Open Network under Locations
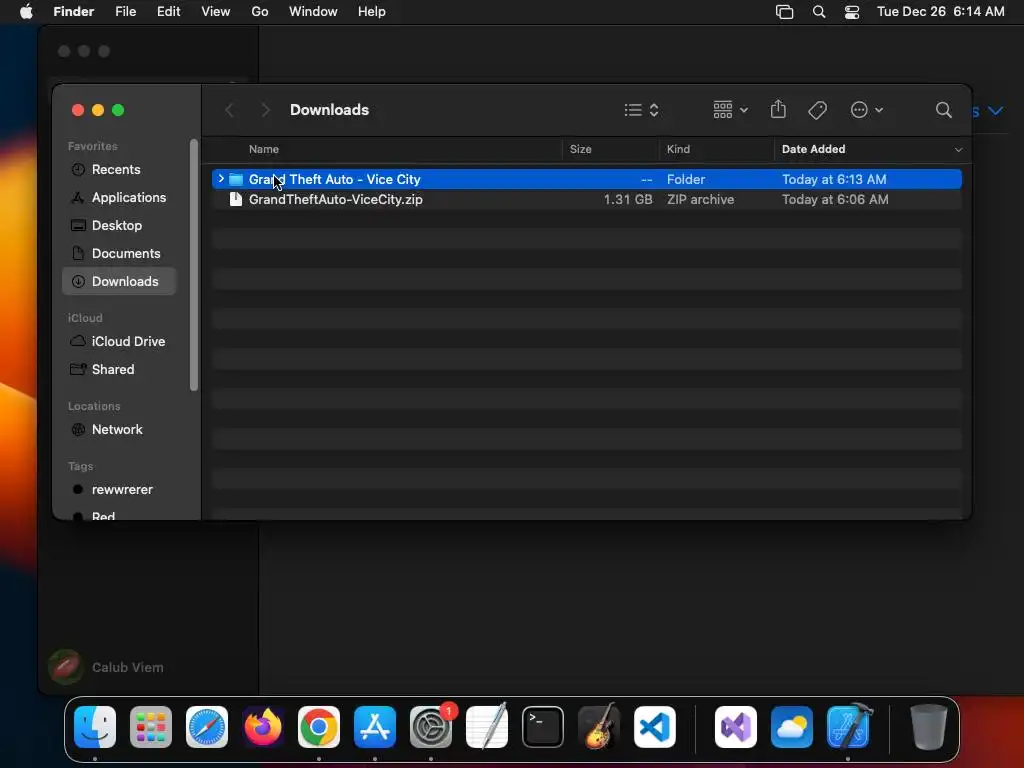Image resolution: width=1024 pixels, height=768 pixels. 106,430
